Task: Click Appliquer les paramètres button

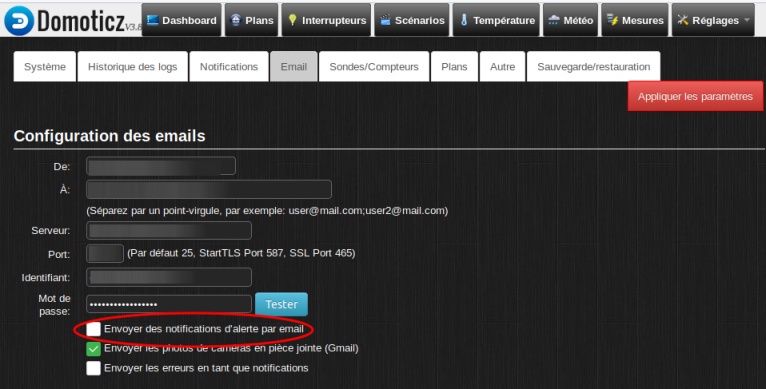Action: (695, 96)
